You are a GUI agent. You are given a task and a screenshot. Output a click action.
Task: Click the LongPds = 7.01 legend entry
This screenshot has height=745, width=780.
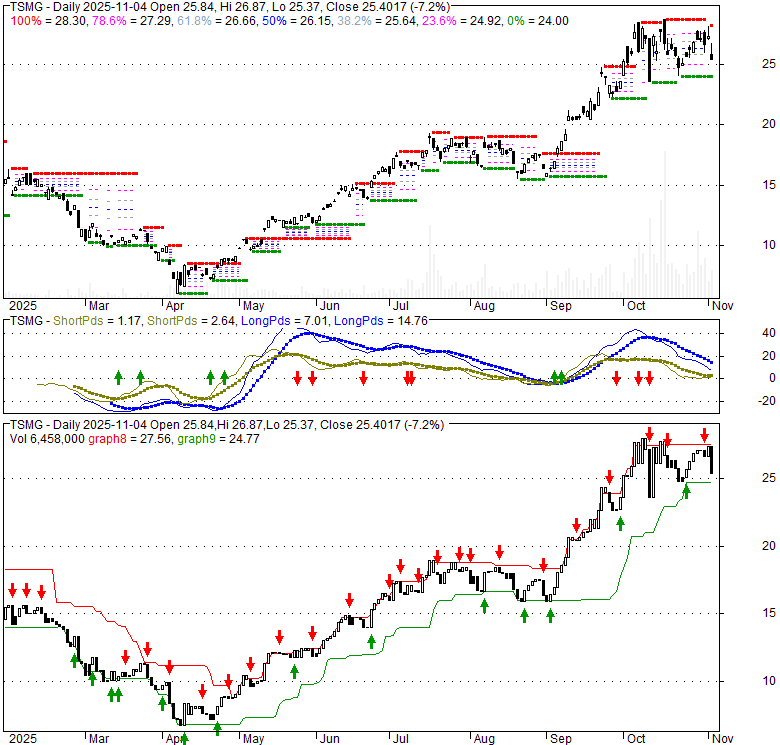pos(284,321)
